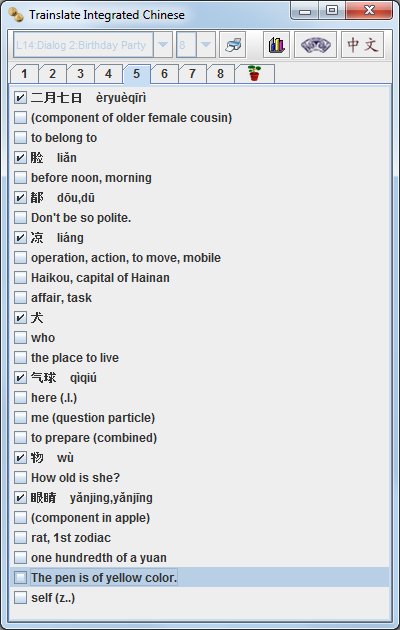Uncheck the 二月七日 èryuèqīrì checkbox

pyautogui.click(x=20, y=98)
